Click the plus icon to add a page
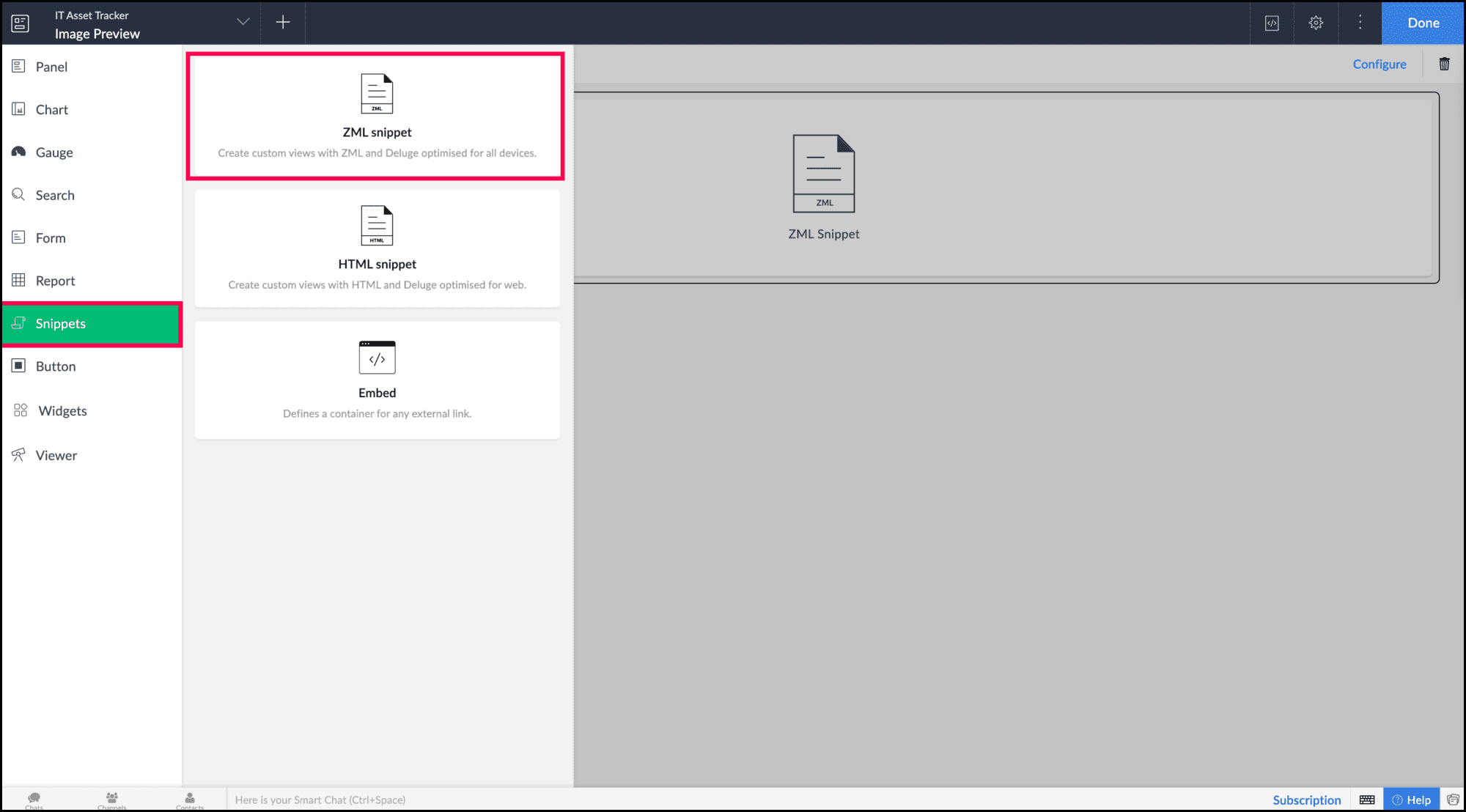Image resolution: width=1466 pixels, height=812 pixels. pyautogui.click(x=283, y=23)
